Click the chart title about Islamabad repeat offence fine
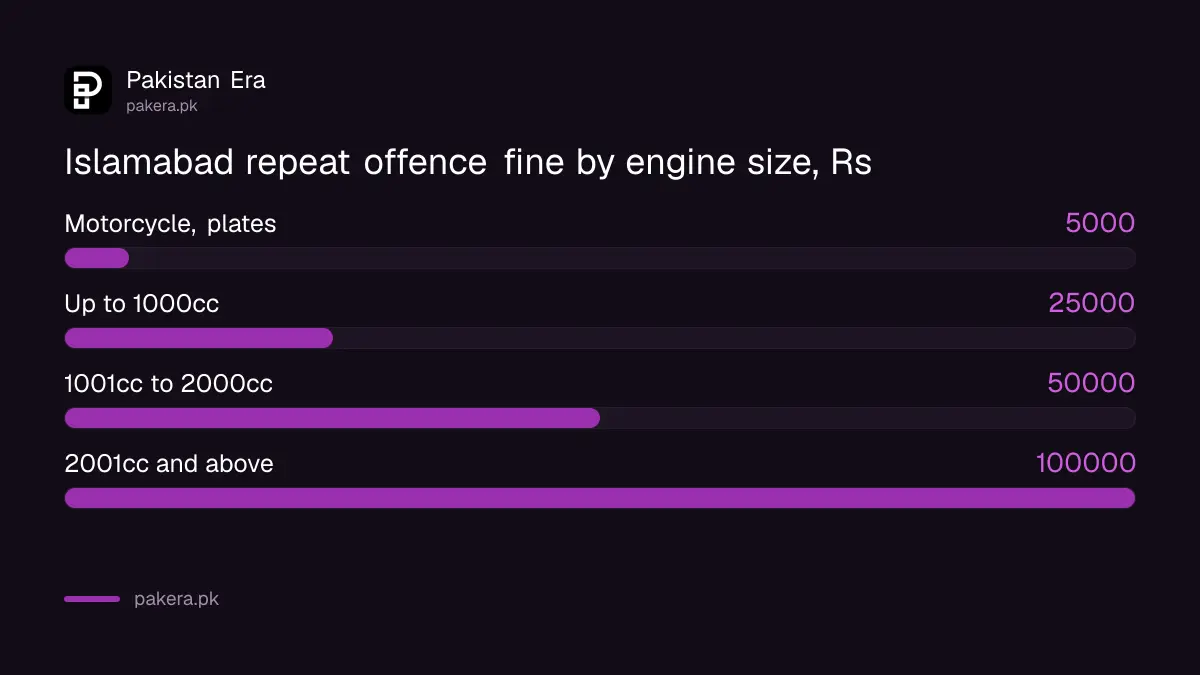 468,162
